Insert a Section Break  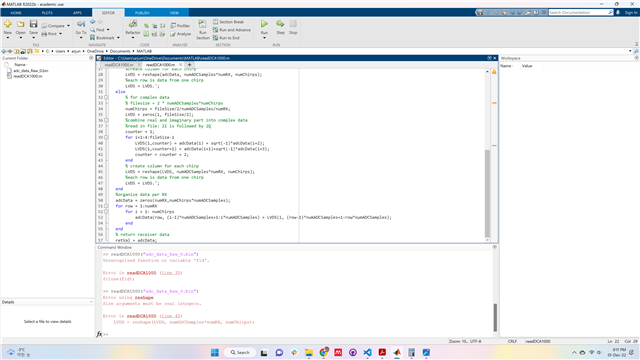point(229,22)
